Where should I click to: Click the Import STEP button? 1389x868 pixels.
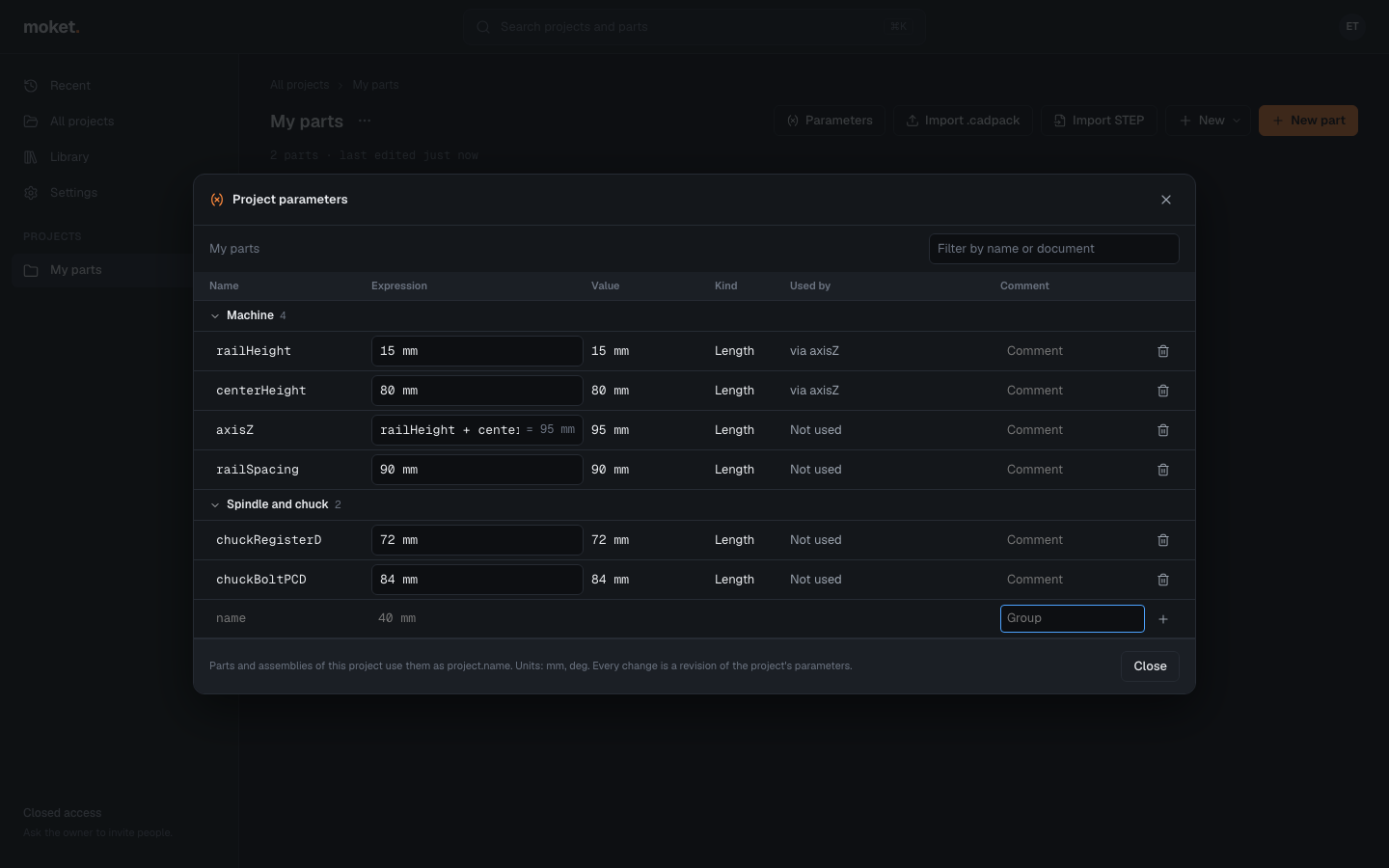tap(1099, 121)
